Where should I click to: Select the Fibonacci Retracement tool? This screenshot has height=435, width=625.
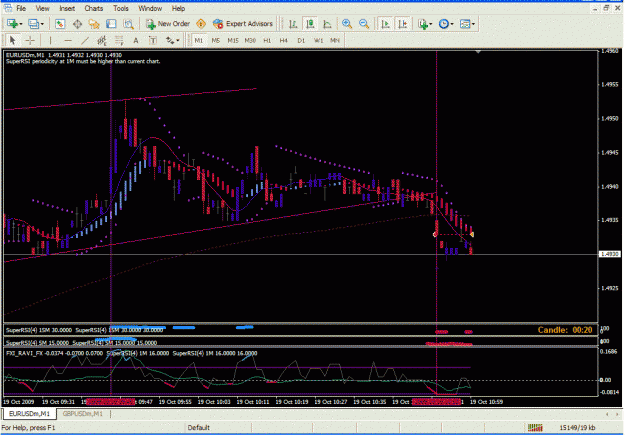tap(119, 40)
